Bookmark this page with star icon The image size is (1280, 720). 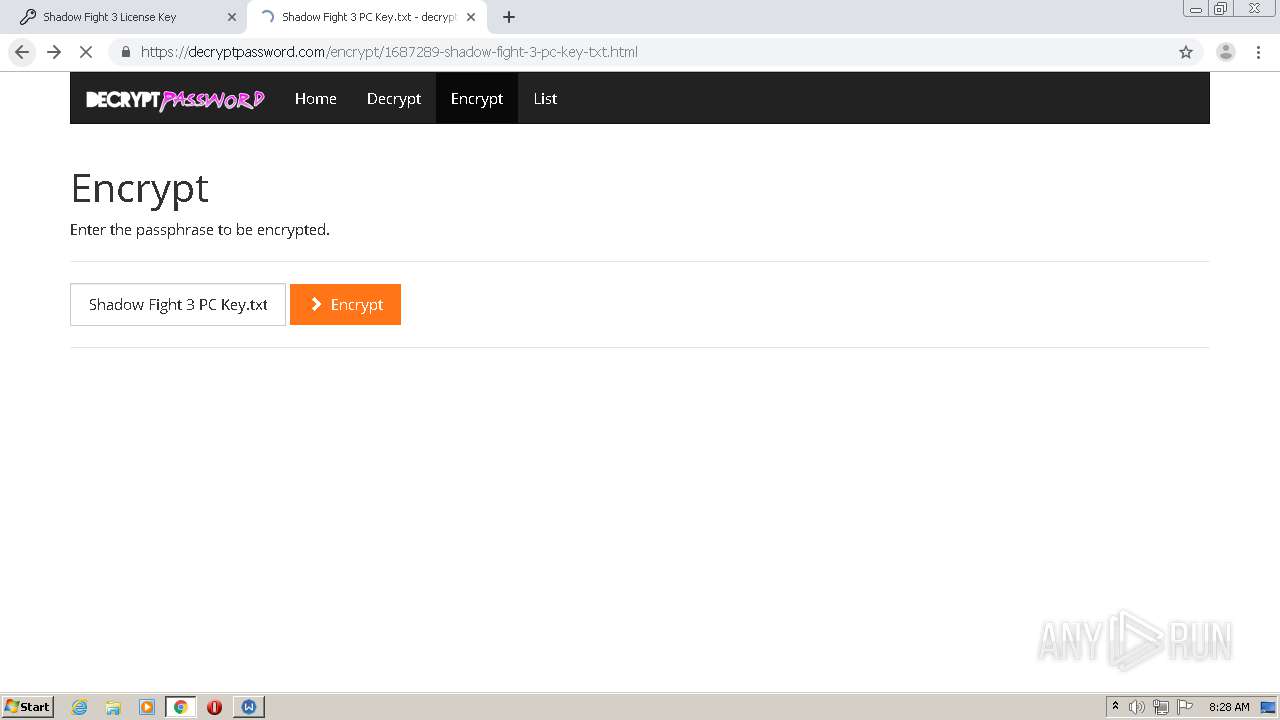[x=1186, y=52]
